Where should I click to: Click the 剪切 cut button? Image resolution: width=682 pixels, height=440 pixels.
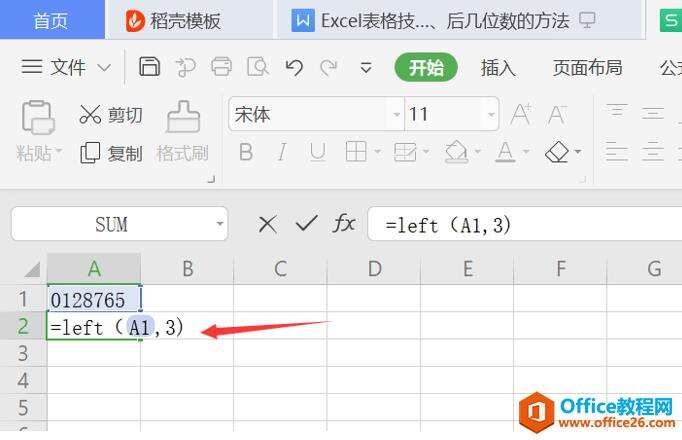pyautogui.click(x=110, y=115)
